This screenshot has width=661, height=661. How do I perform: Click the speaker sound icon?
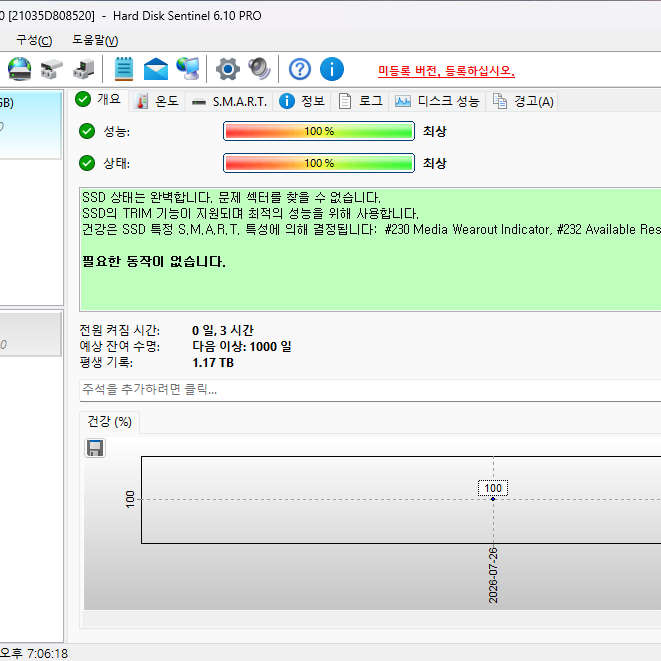[x=259, y=69]
